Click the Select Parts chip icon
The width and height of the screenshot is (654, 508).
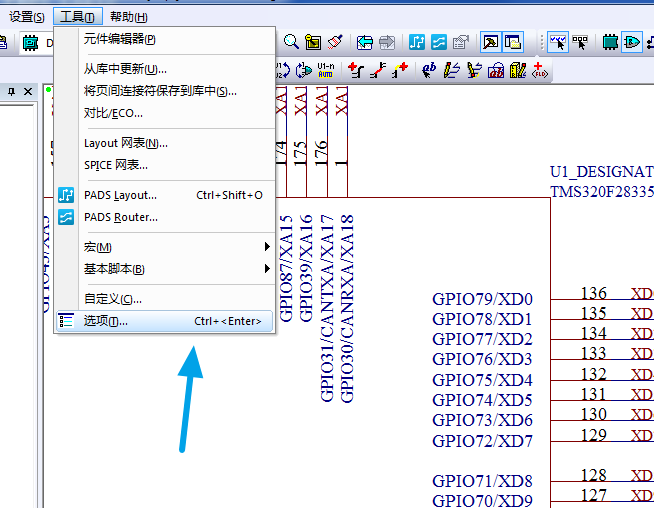pyautogui.click(x=610, y=42)
